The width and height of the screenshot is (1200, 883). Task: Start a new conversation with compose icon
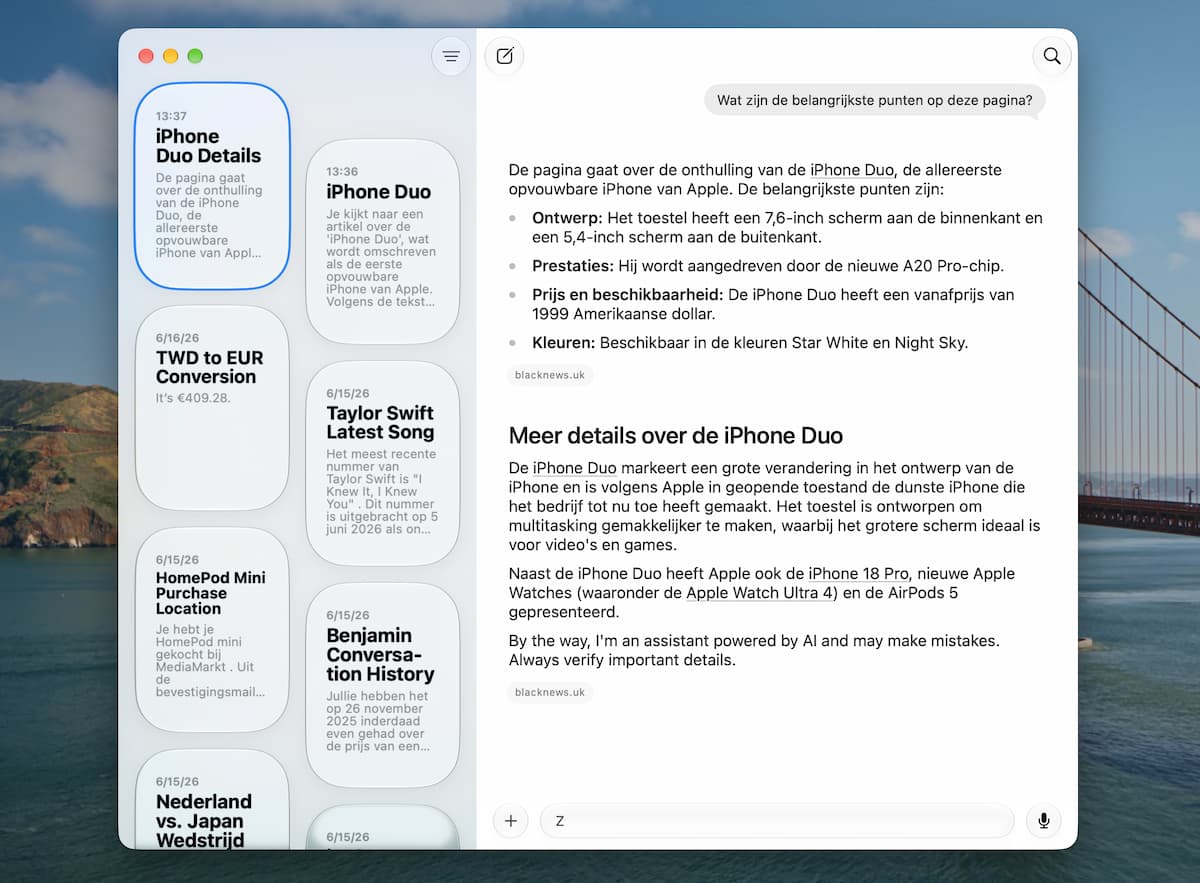tap(504, 56)
